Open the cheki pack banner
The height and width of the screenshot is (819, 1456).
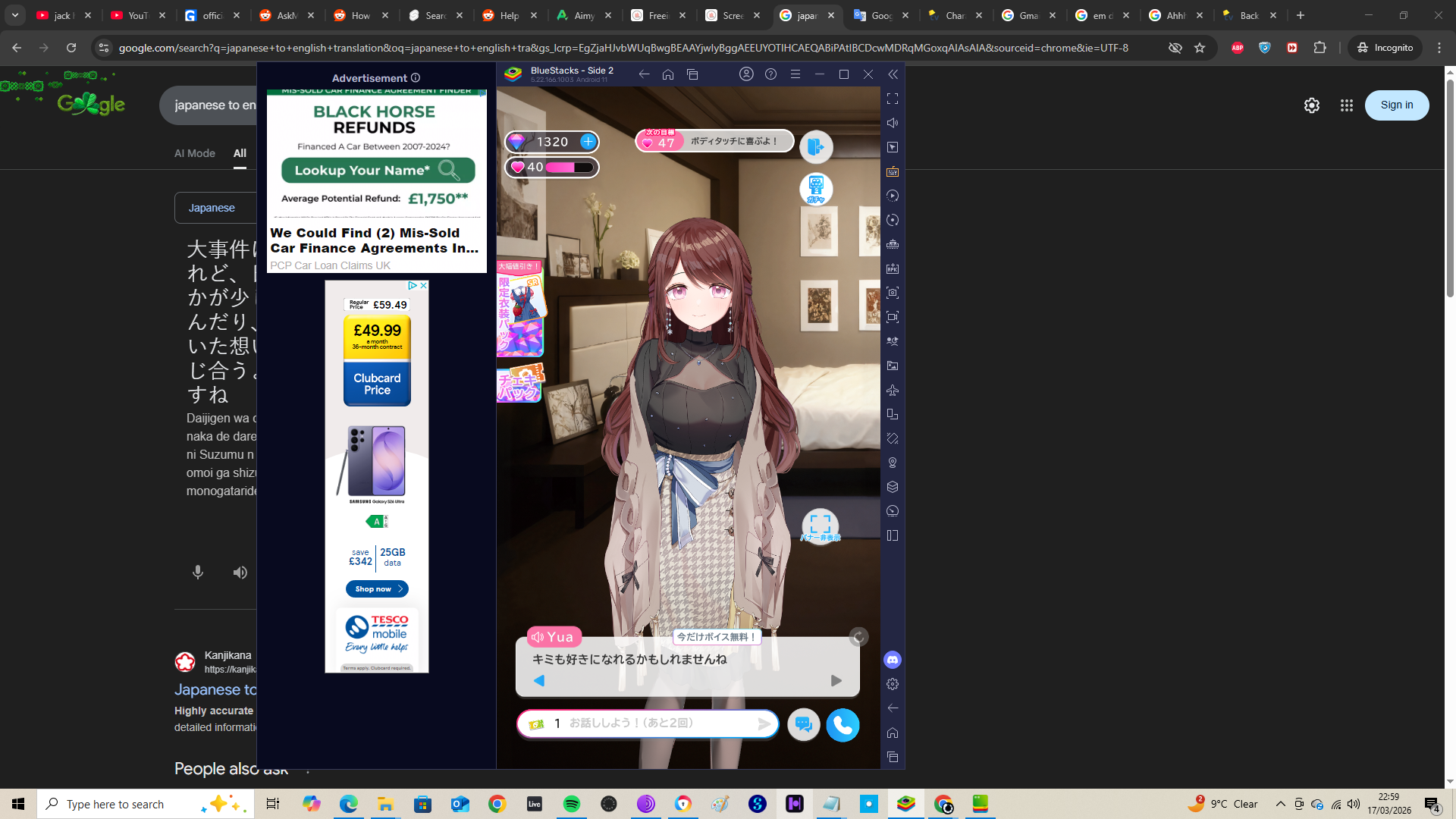point(521,383)
